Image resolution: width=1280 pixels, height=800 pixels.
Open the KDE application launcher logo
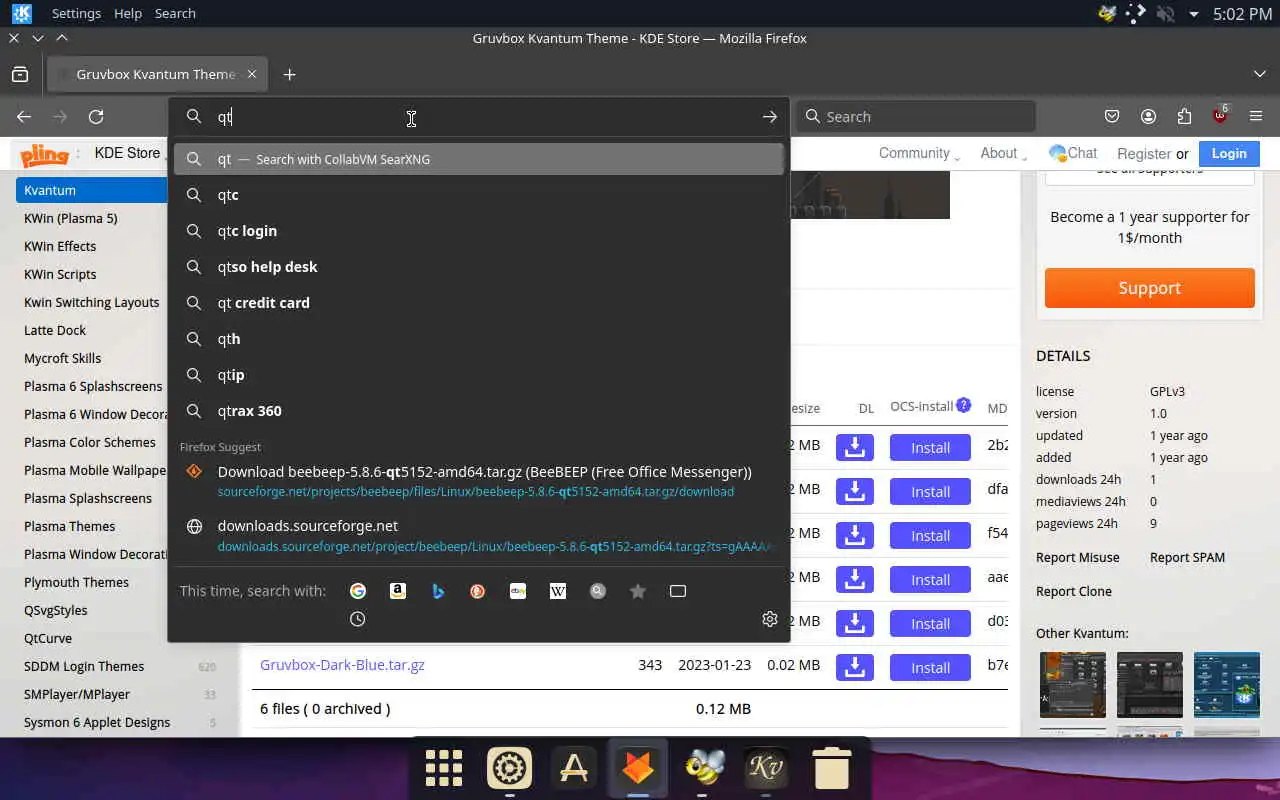(x=20, y=14)
